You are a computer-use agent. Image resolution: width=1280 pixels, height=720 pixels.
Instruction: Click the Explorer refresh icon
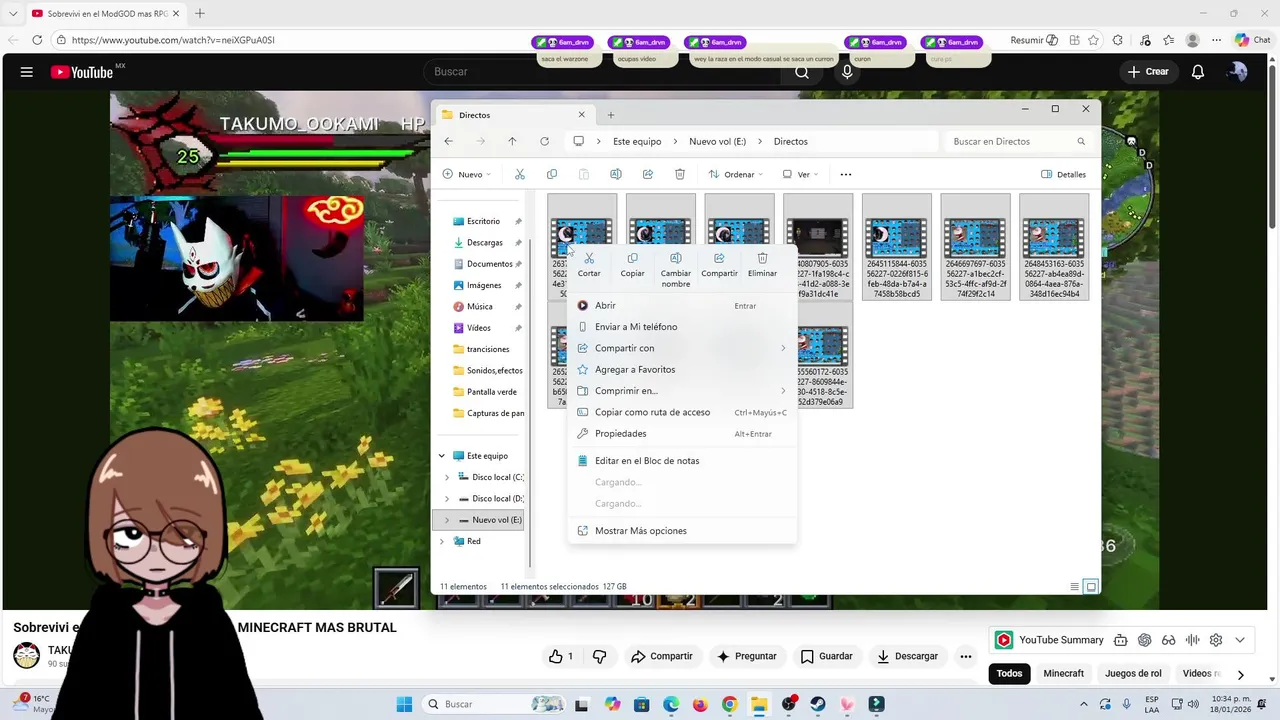pyautogui.click(x=544, y=141)
